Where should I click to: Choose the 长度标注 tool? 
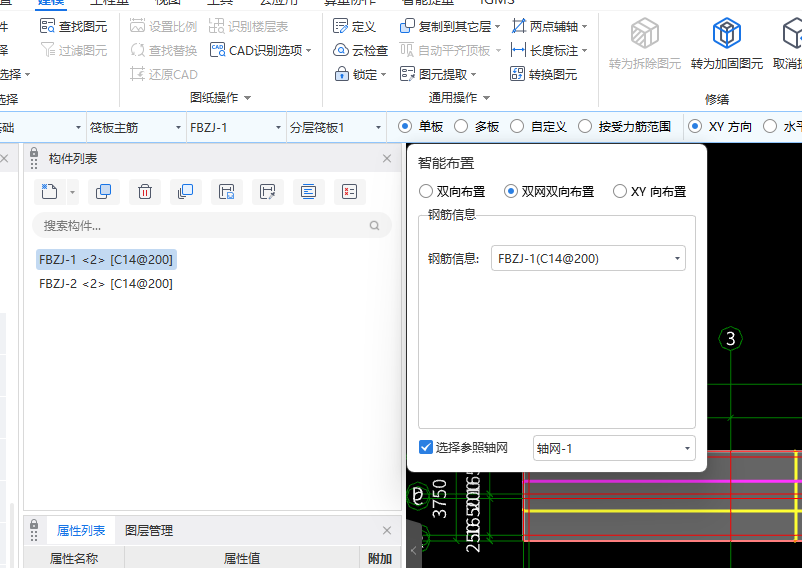(549, 50)
